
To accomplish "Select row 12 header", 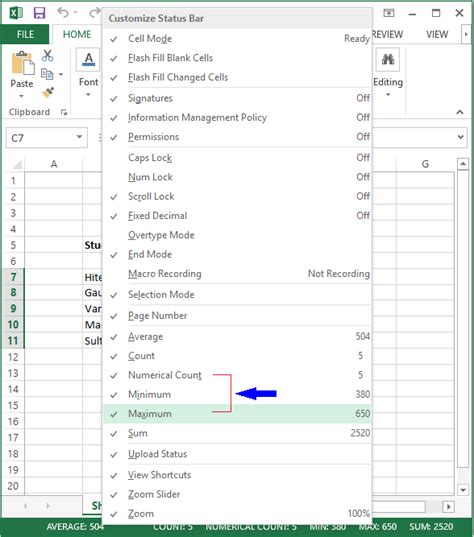I will (x=13, y=357).
